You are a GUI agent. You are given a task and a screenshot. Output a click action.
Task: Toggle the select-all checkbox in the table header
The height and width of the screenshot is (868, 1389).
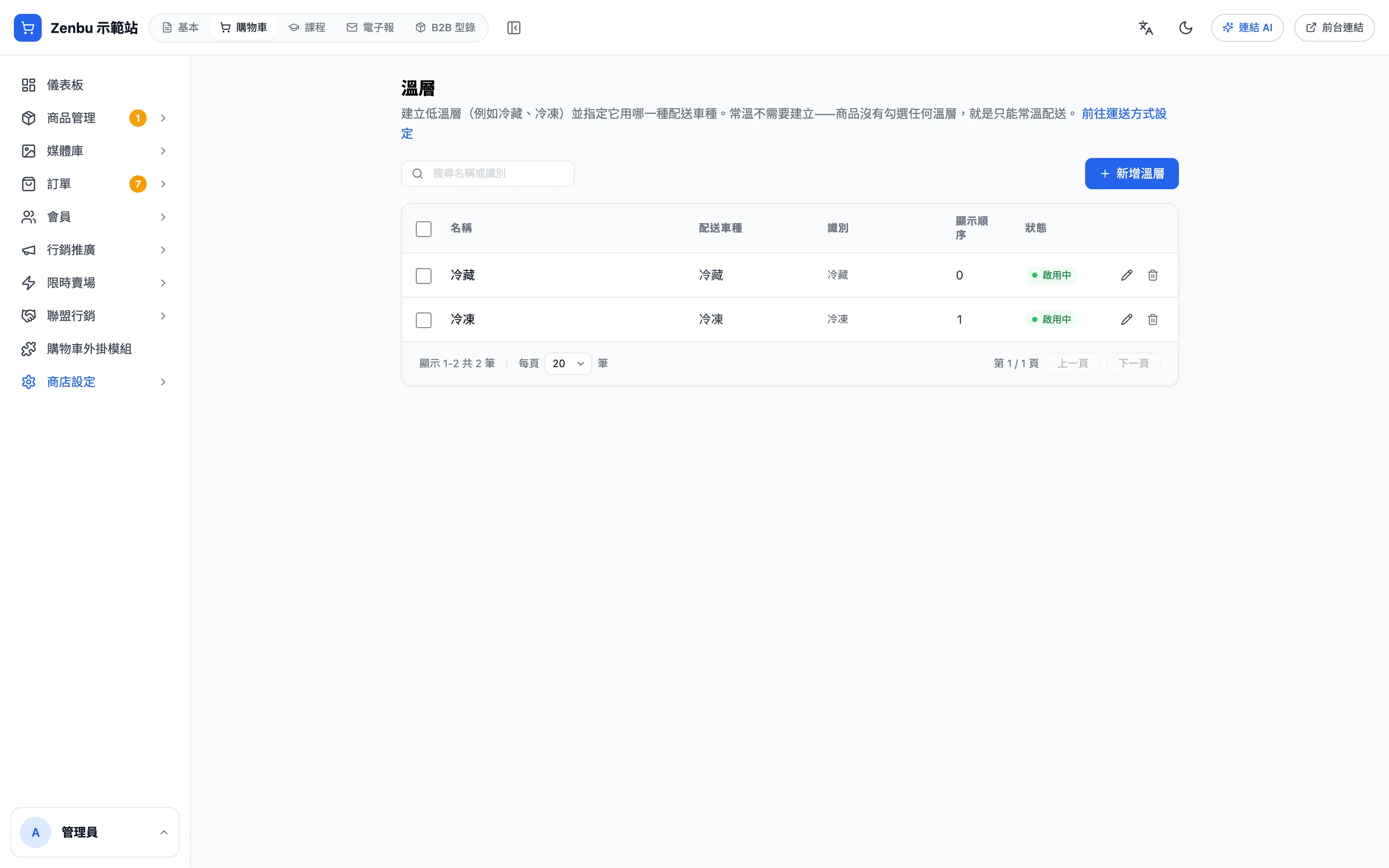424,229
